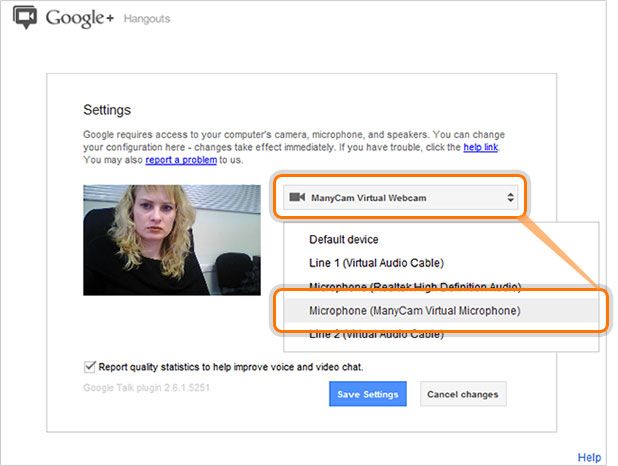Click the Save Settings button
618x466 pixels.
point(368,394)
